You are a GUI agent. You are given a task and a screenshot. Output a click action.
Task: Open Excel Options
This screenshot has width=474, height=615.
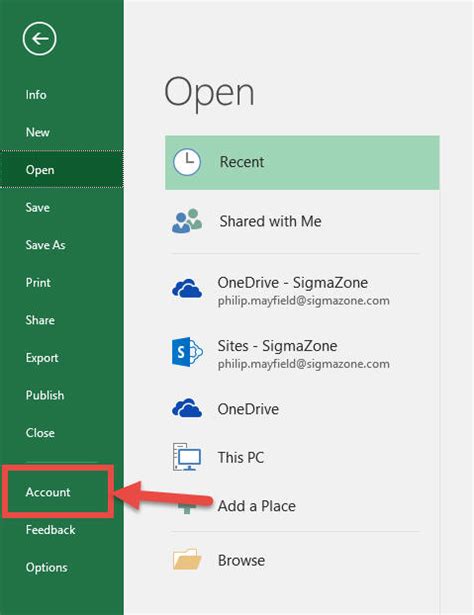coord(47,567)
